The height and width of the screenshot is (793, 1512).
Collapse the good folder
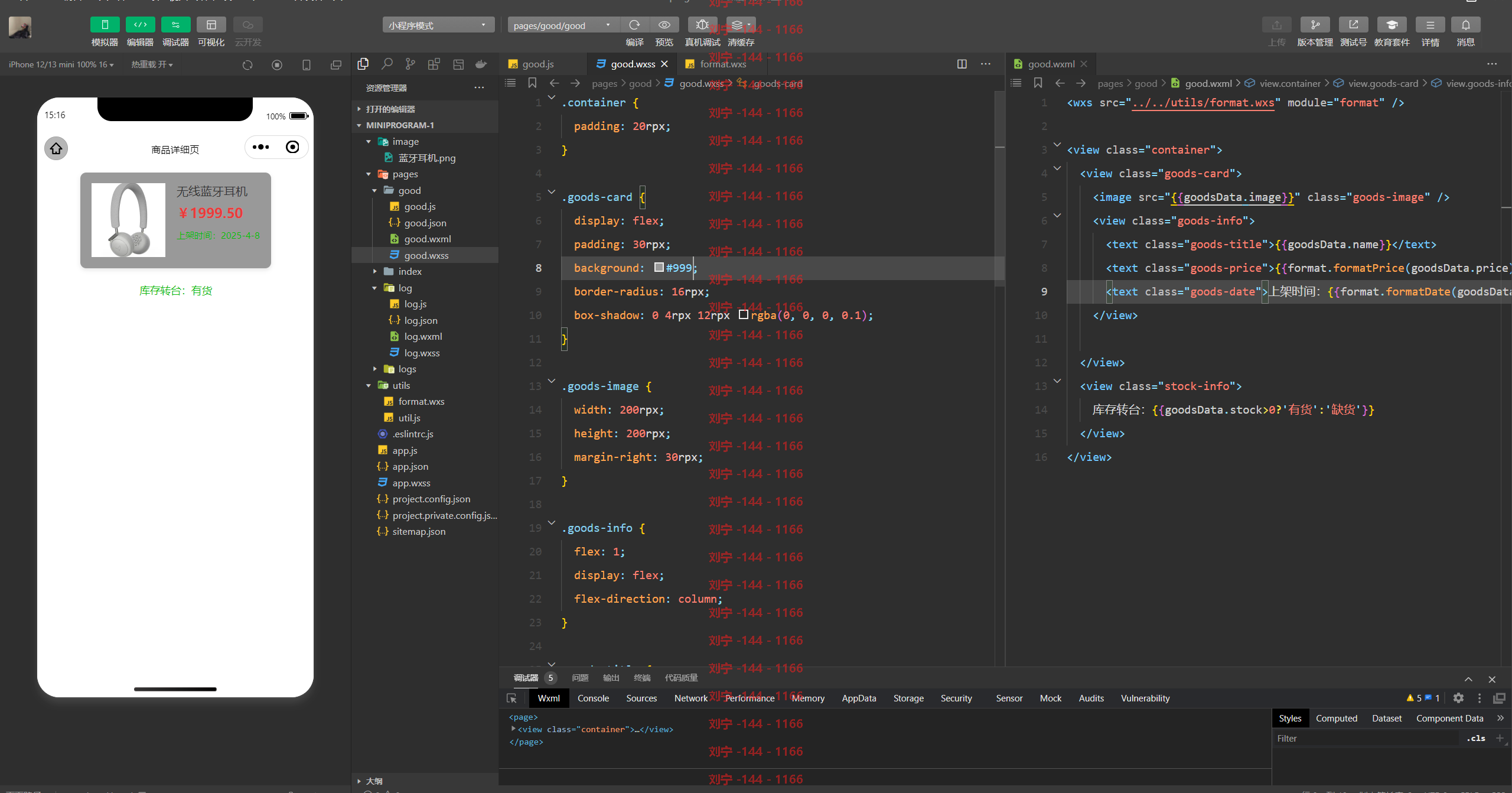(x=374, y=190)
